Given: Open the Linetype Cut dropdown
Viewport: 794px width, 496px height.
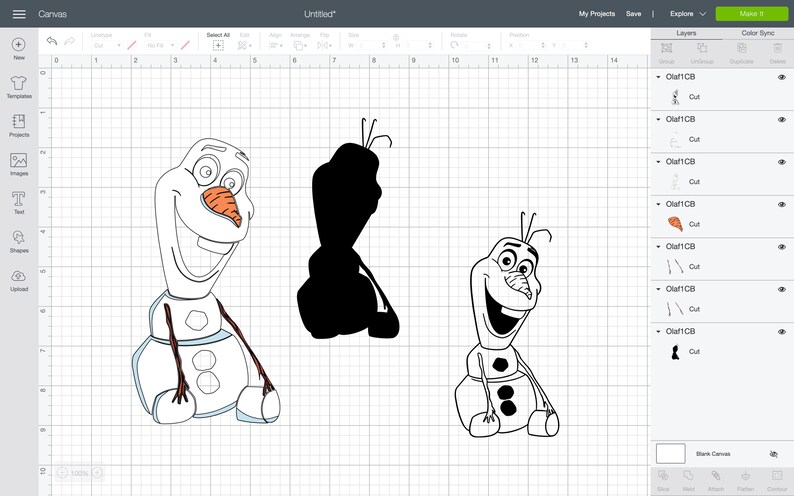Looking at the screenshot, I should [x=107, y=46].
